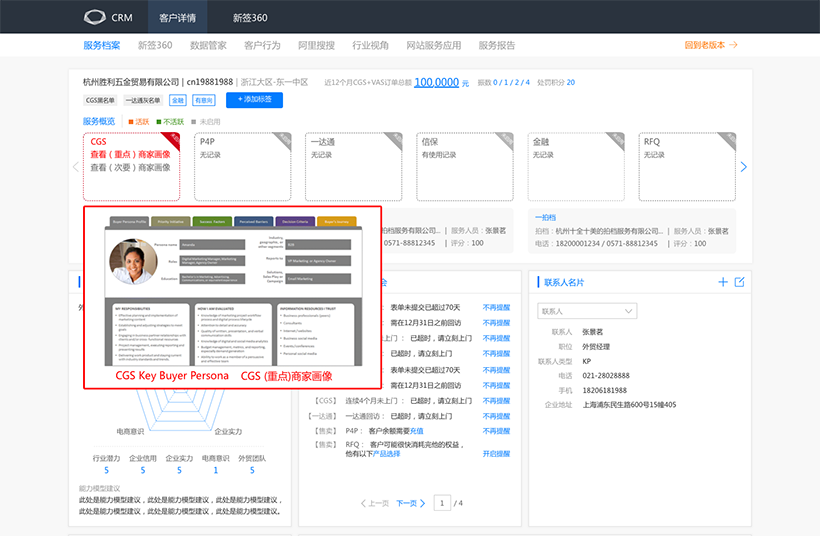Screen dimensions: 820x536
Task: Click the corner ribbon on the RFQ card
Action: 729,139
